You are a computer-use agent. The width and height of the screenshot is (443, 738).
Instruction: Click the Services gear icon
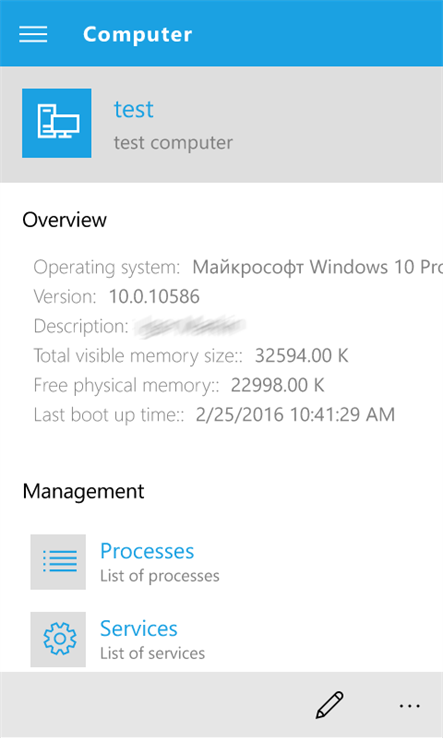58,639
